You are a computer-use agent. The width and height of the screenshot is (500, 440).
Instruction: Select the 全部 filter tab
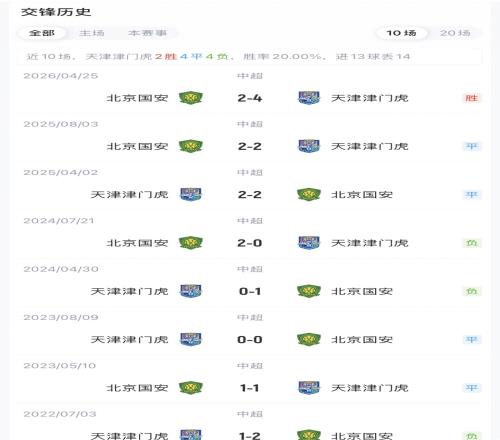[41, 33]
